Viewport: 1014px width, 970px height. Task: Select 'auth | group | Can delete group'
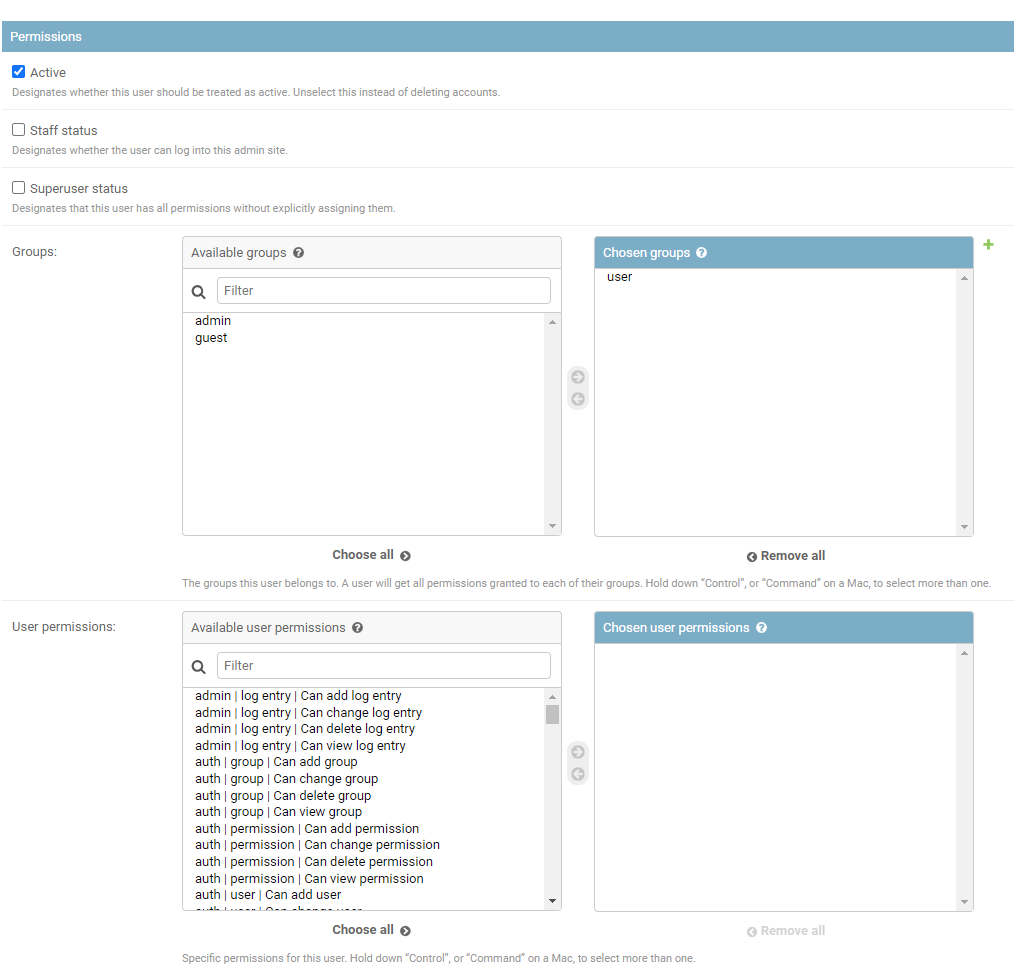pyautogui.click(x=363, y=795)
